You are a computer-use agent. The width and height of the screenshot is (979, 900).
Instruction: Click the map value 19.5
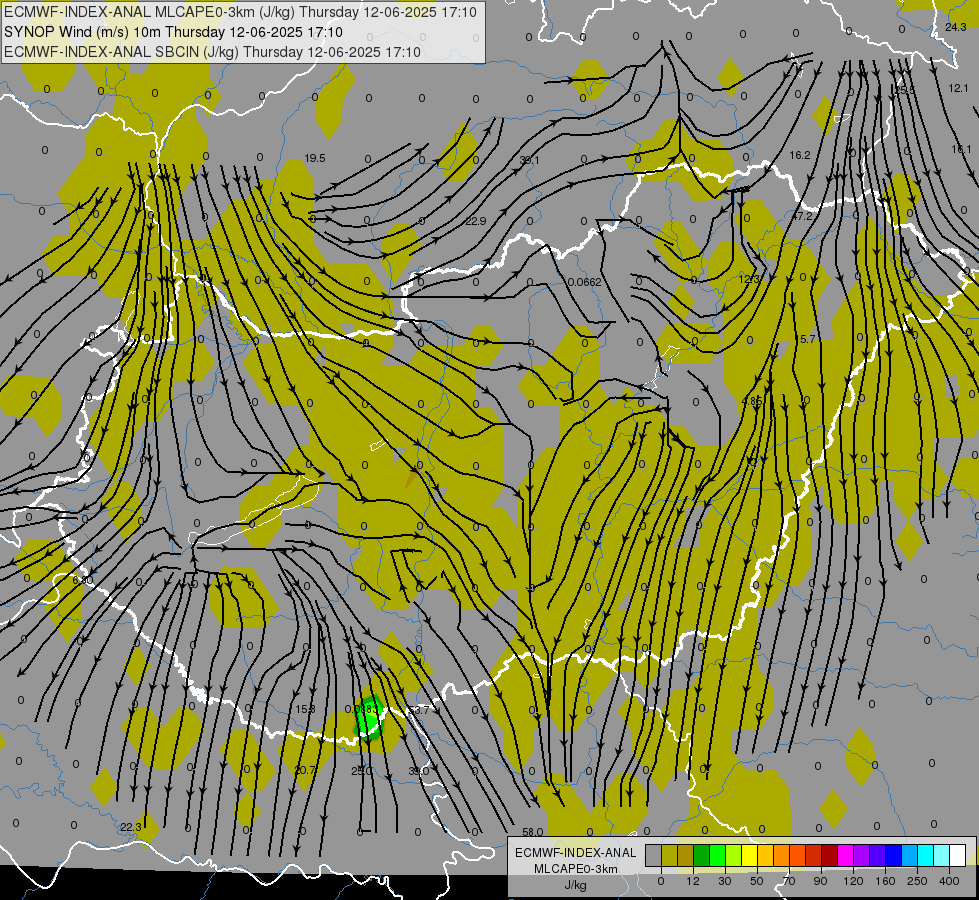tap(315, 159)
